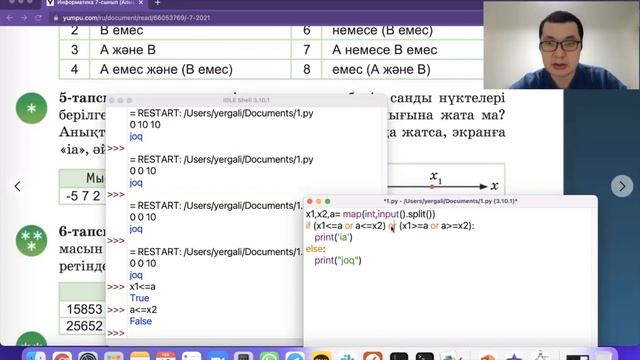Screen dimensions: 640x360
Task: Click the single-star badge for 5-тапсырма
Action: click(x=31, y=108)
